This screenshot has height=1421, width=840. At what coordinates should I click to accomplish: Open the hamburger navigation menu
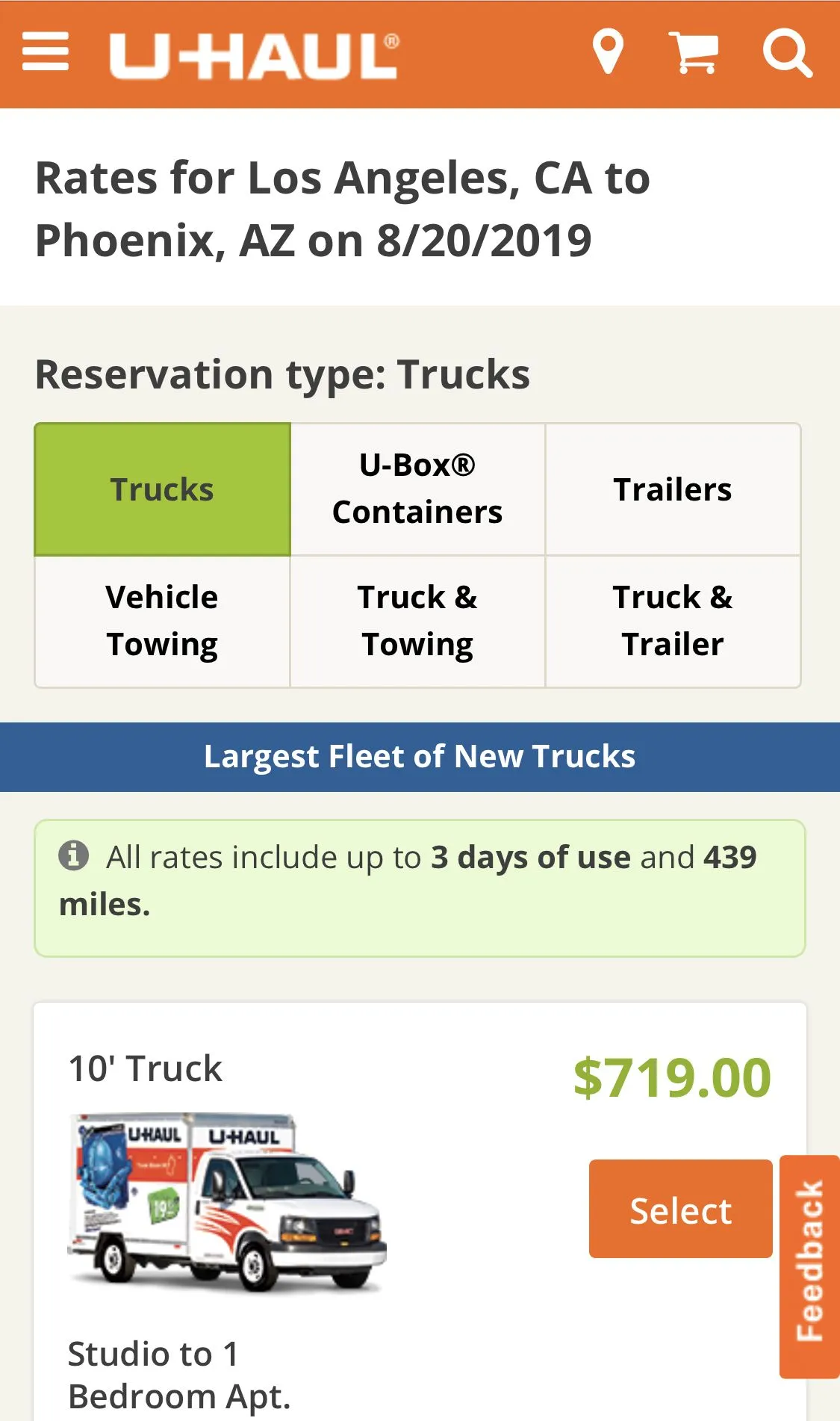pyautogui.click(x=46, y=52)
